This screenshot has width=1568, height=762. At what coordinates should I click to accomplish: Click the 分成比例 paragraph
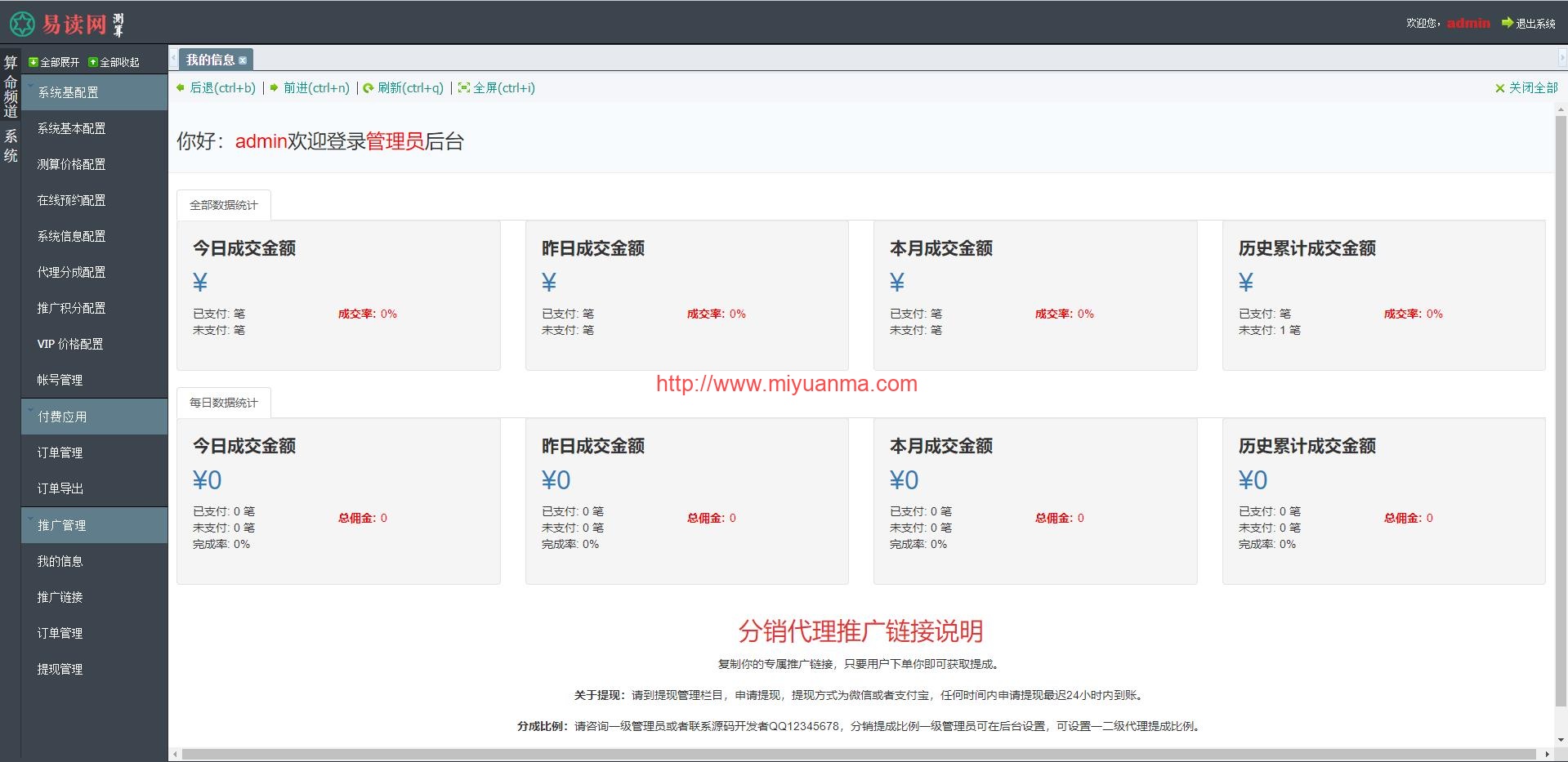[860, 726]
